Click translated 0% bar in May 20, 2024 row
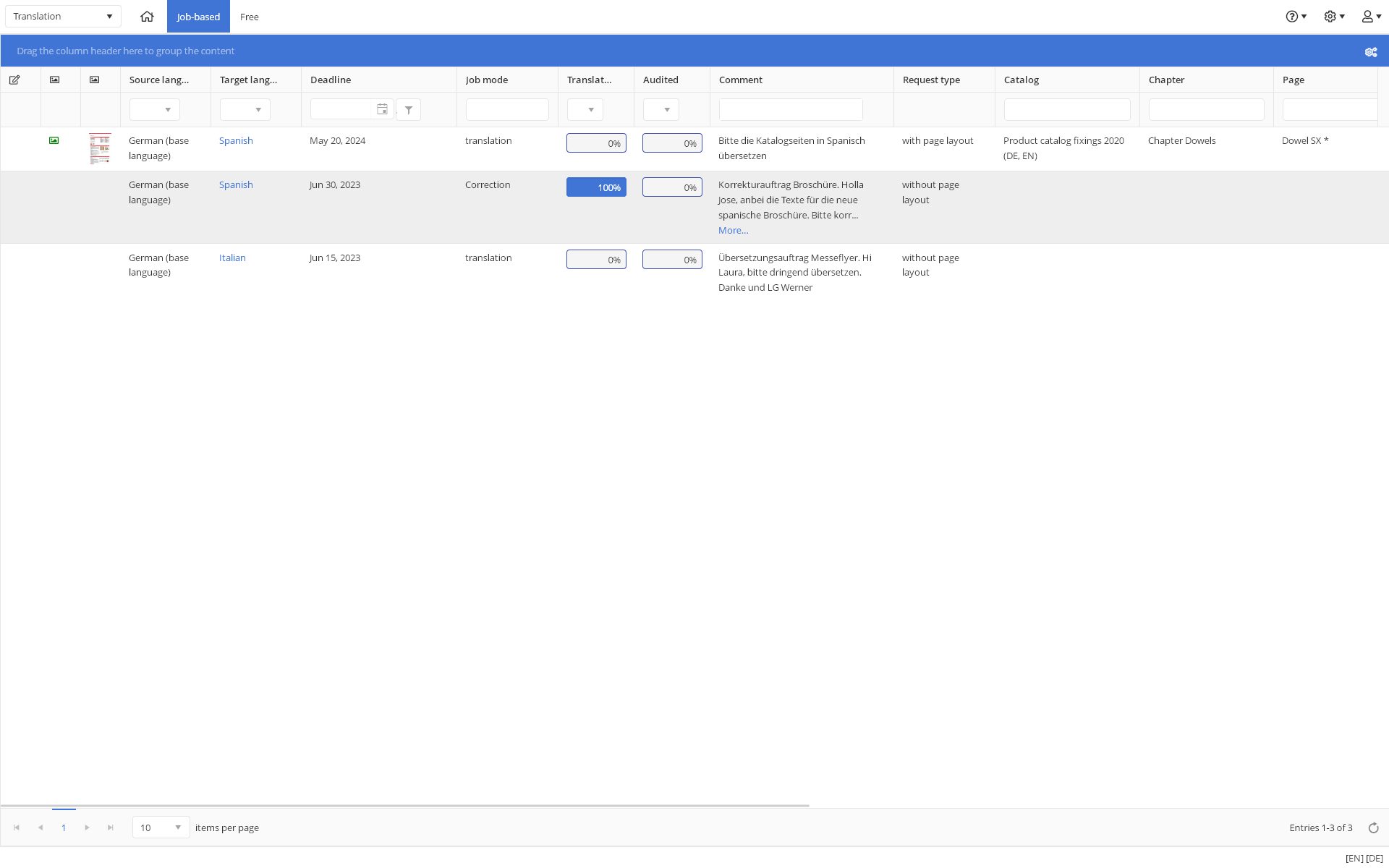 (596, 143)
